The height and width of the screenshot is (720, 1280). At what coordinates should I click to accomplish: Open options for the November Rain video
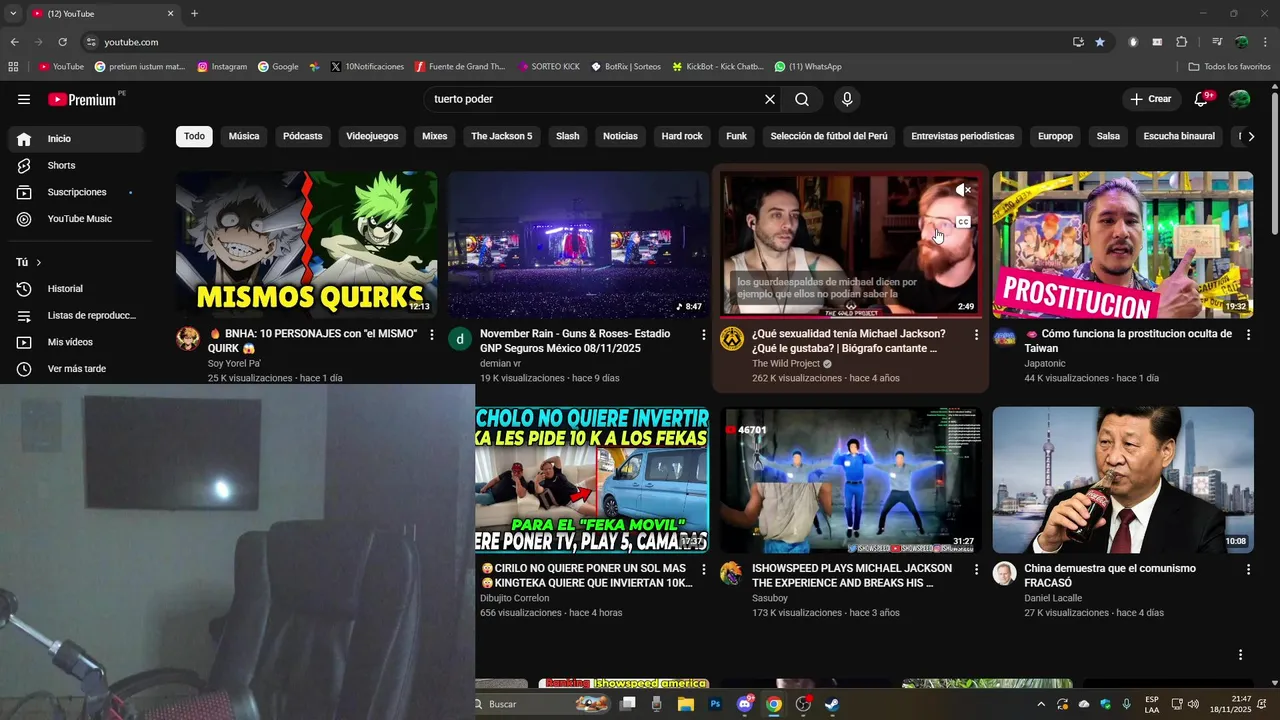704,335
